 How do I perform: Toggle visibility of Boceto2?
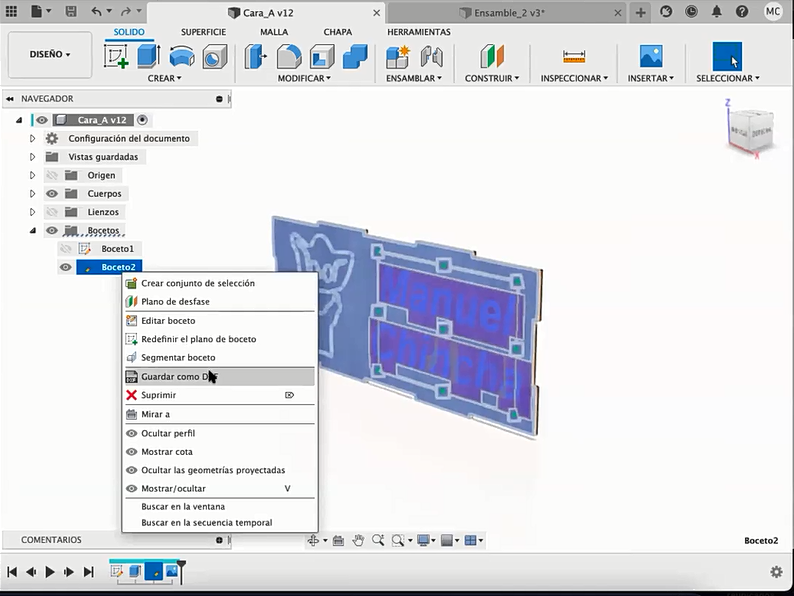[x=65, y=267]
